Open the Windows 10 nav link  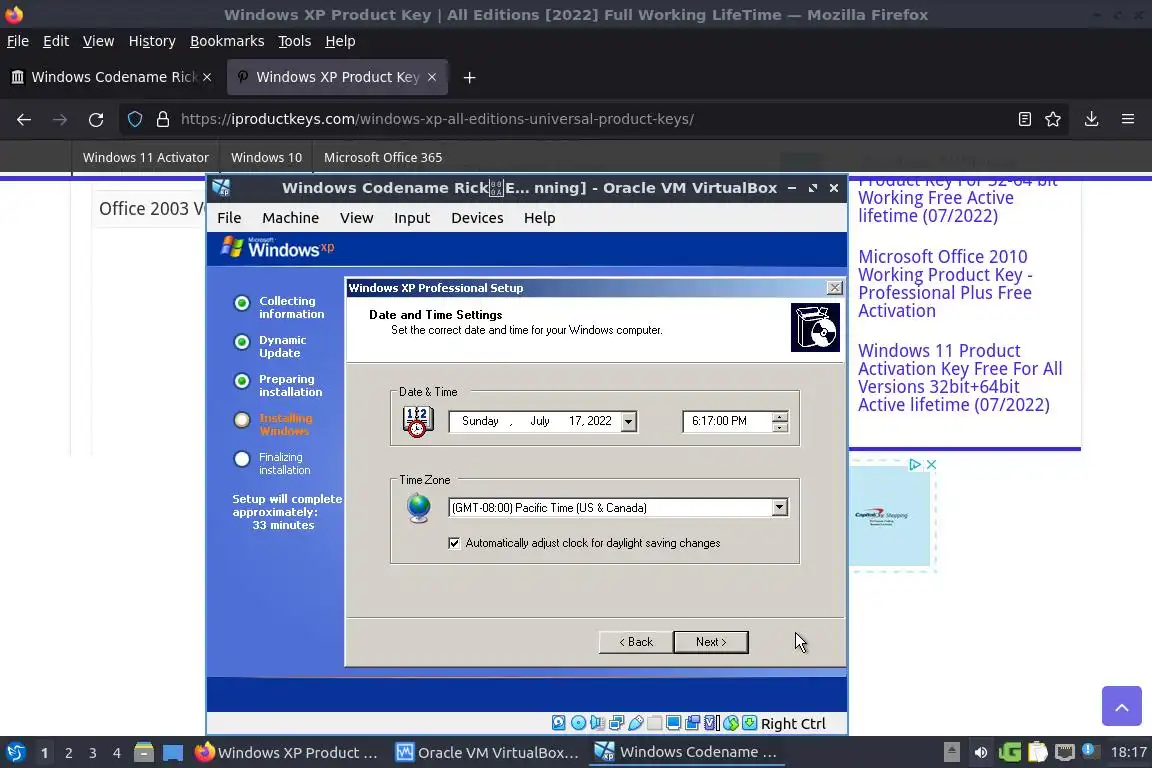coord(266,157)
